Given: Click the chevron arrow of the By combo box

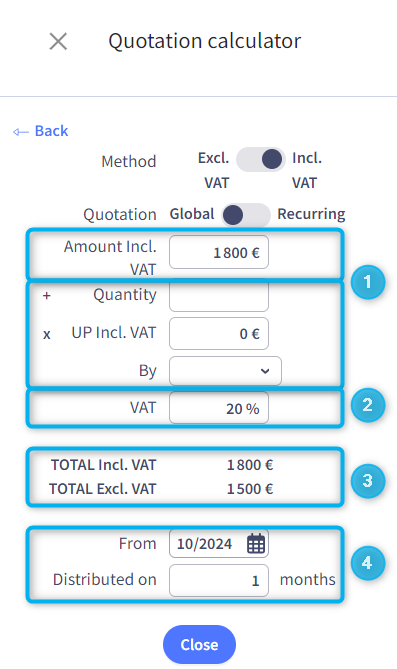Looking at the screenshot, I should pyautogui.click(x=265, y=371).
